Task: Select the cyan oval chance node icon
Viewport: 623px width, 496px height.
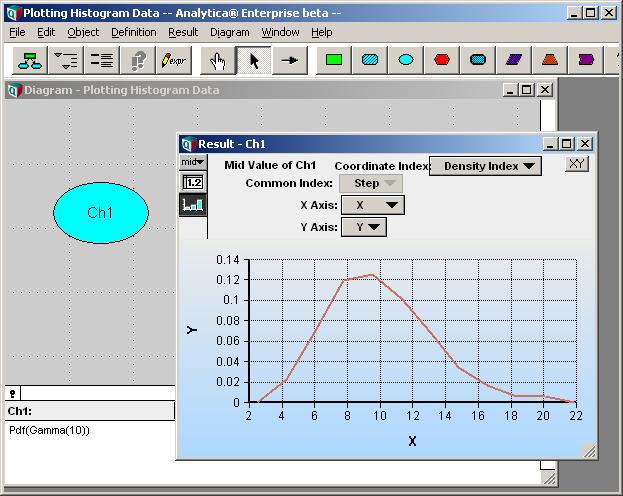Action: pos(406,60)
